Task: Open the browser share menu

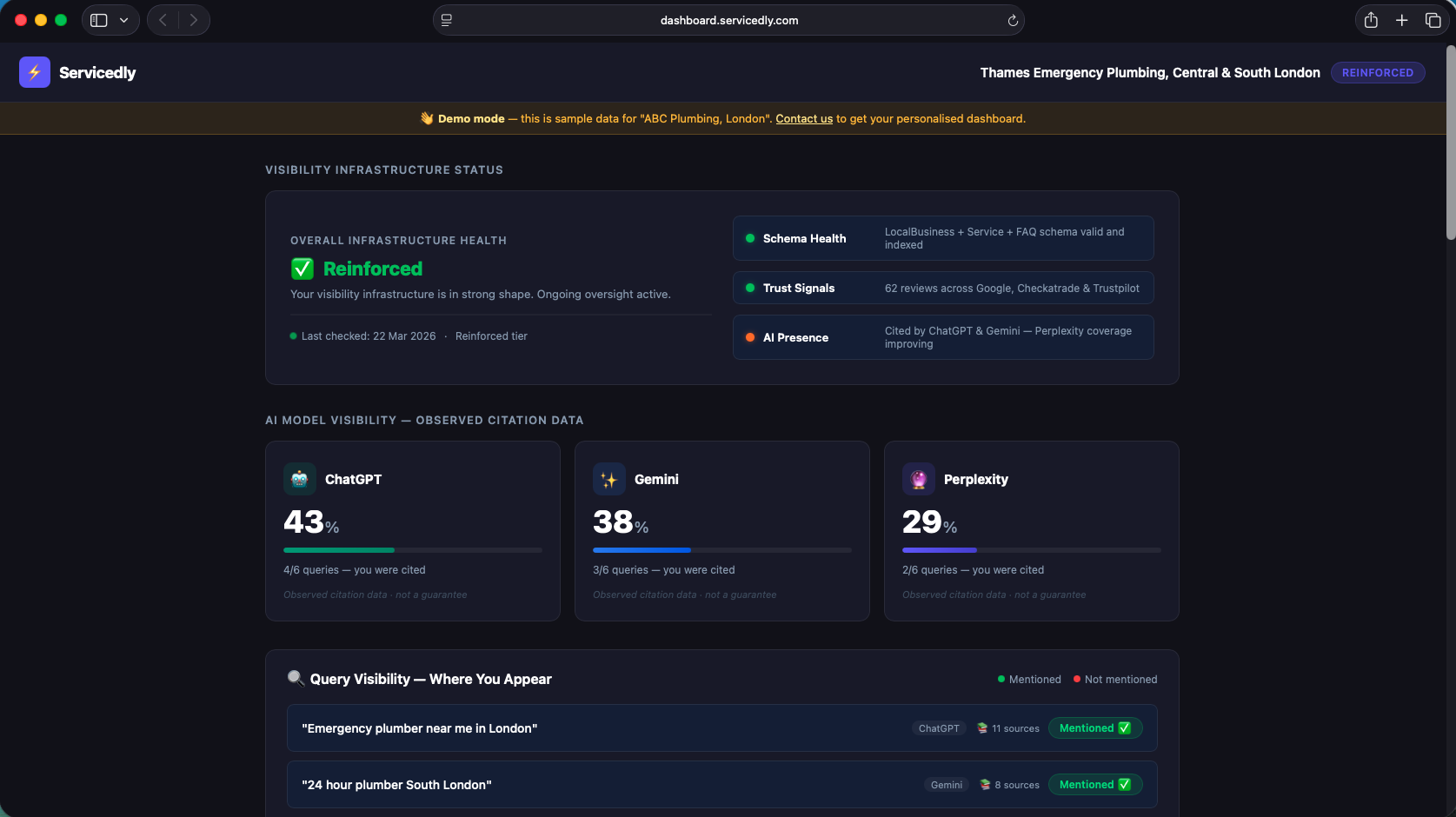Action: tap(1371, 19)
